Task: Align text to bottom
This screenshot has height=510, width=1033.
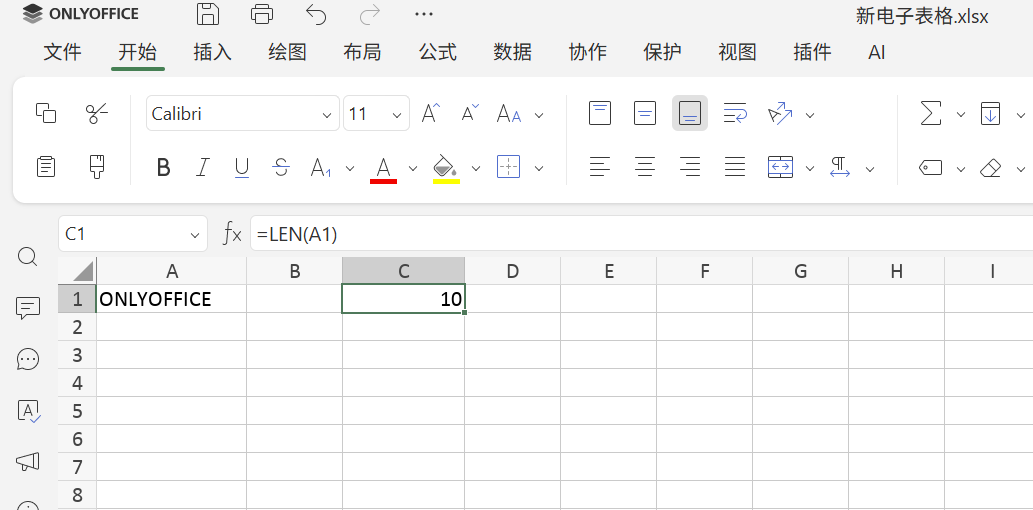Action: coord(690,113)
